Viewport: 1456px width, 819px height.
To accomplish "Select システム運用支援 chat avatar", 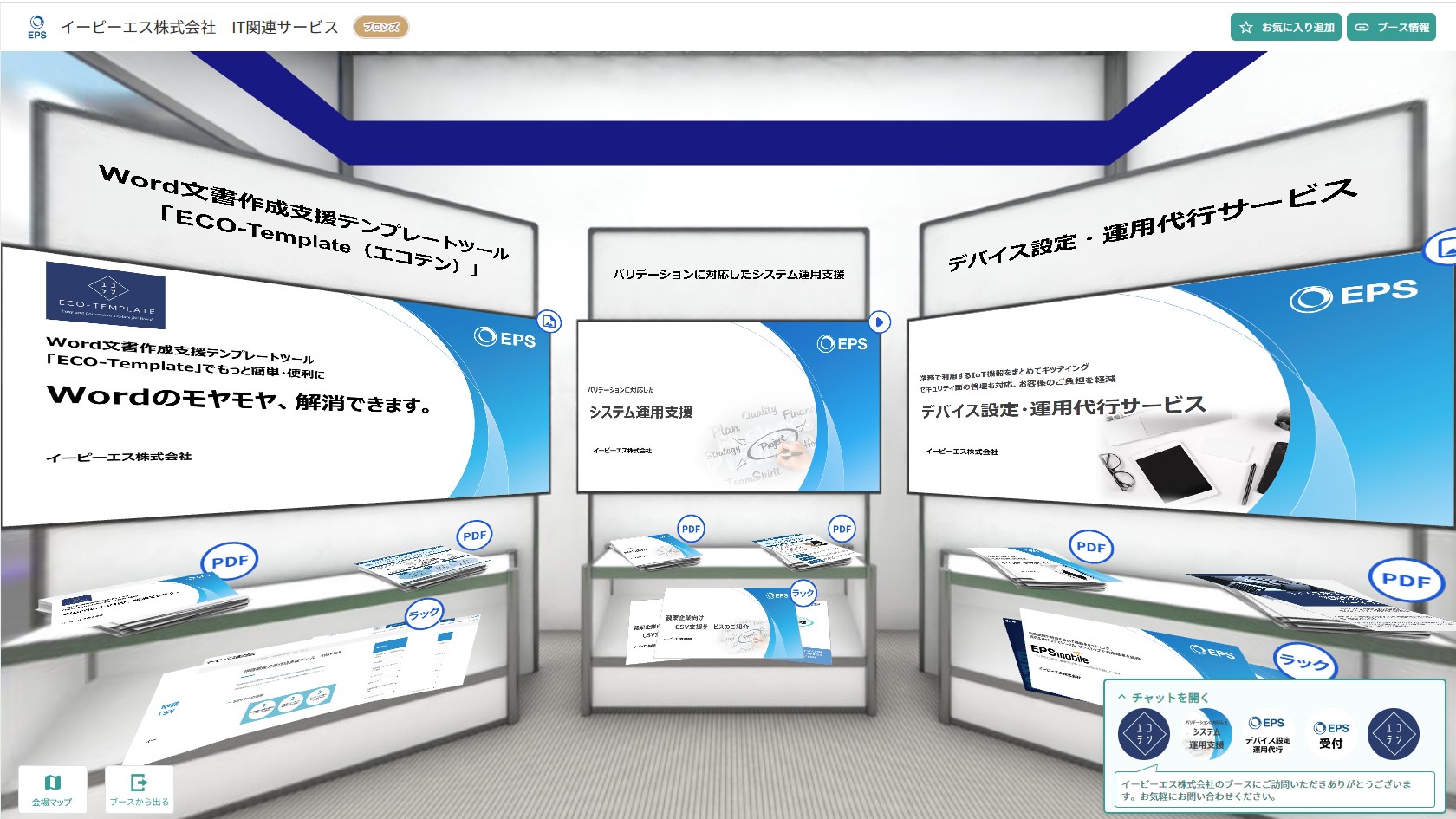I will pos(1206,734).
